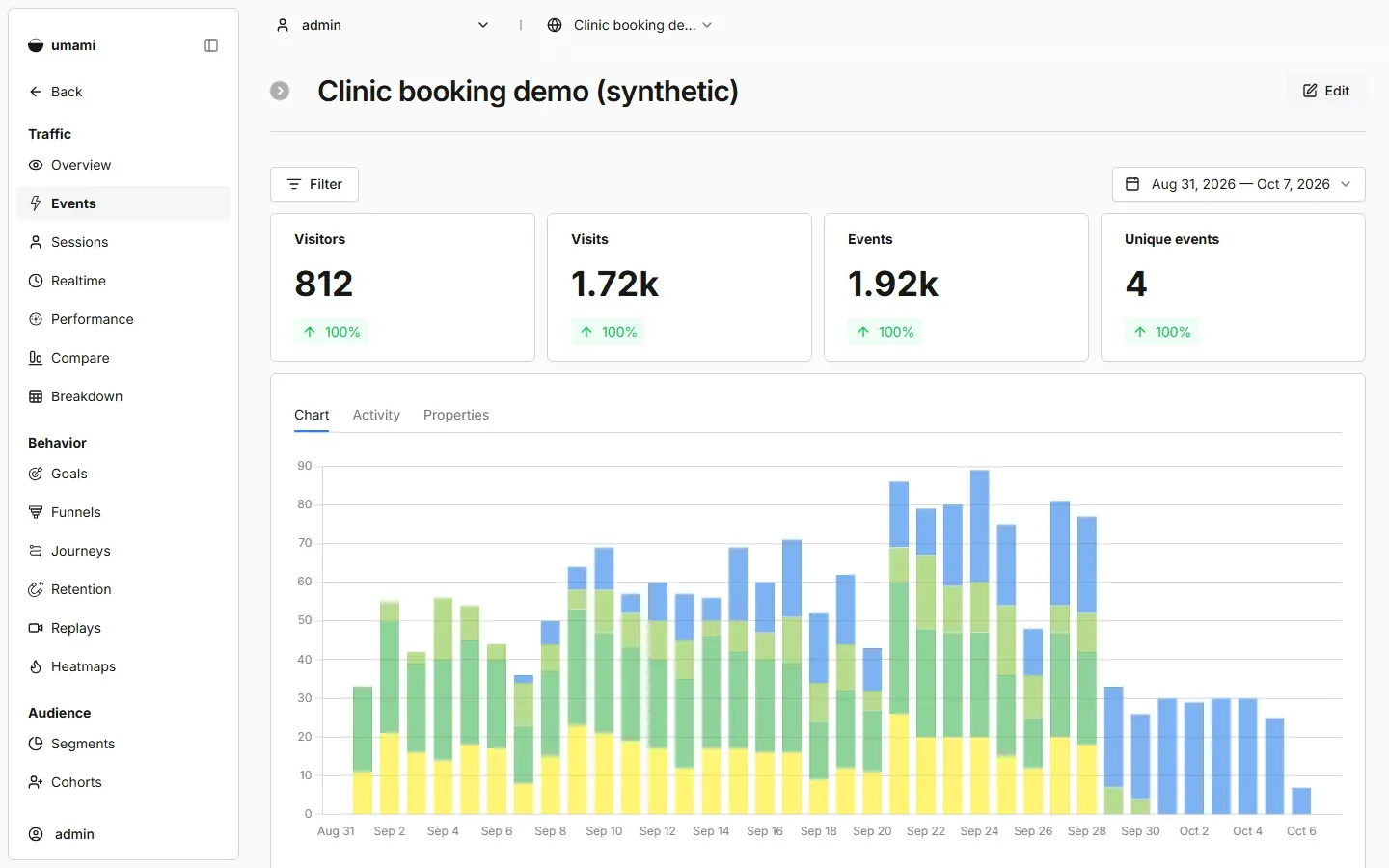Click the globe icon beside website name
This screenshot has height=868, width=1389.
[555, 25]
